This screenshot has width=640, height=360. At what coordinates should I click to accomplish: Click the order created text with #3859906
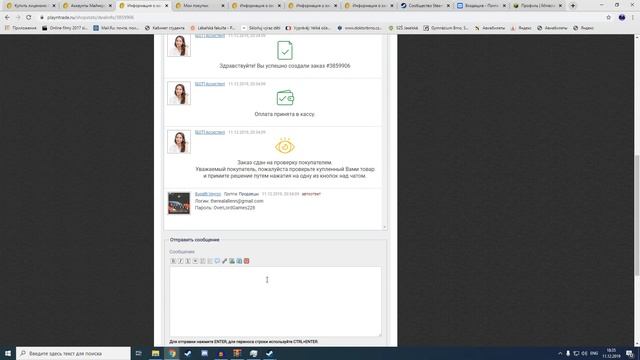(x=284, y=66)
